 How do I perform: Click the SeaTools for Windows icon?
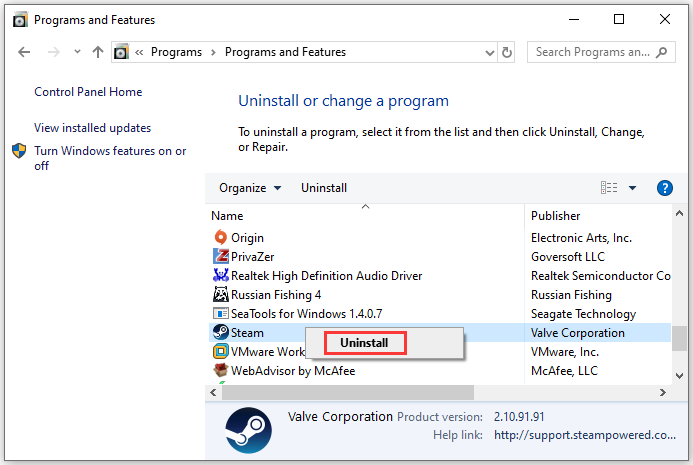(x=221, y=313)
